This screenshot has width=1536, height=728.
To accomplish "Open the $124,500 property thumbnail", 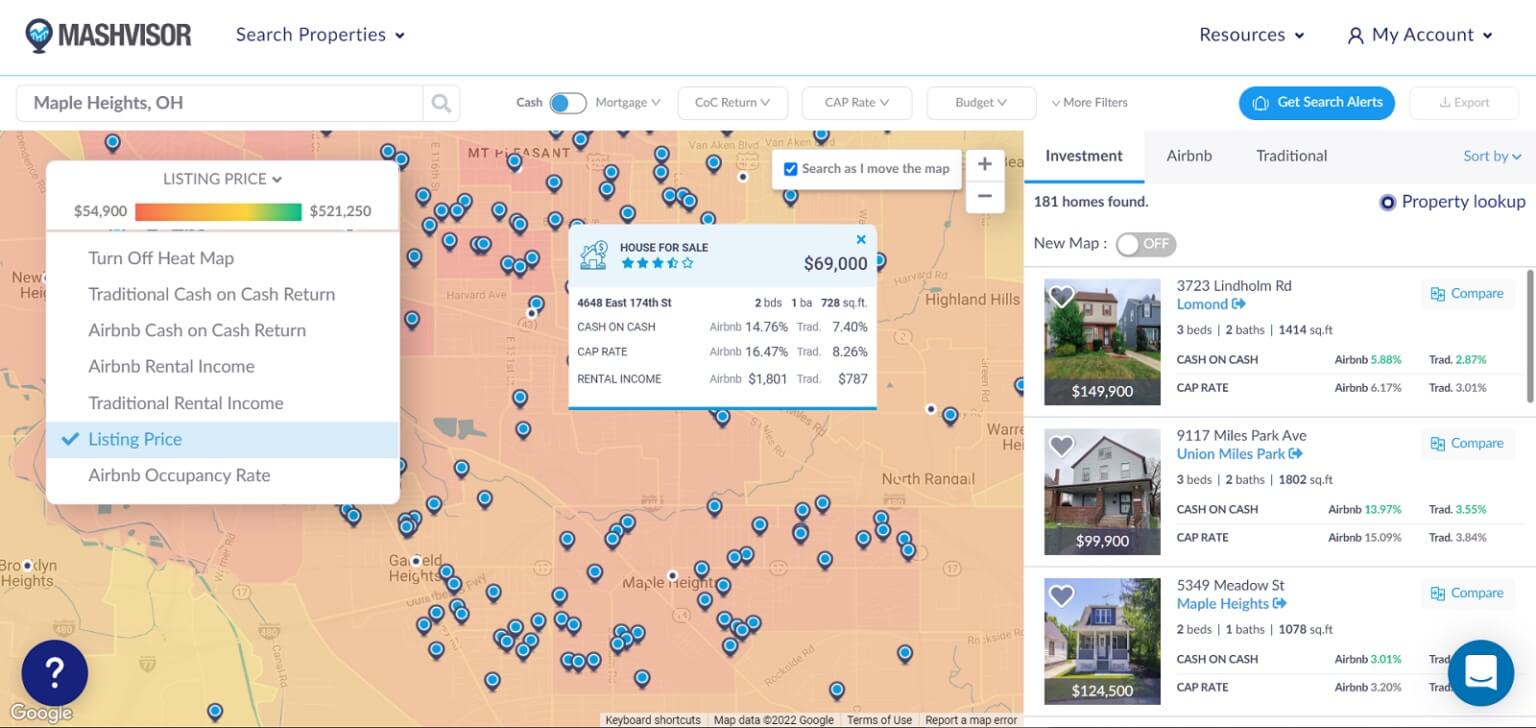I will 1102,641.
